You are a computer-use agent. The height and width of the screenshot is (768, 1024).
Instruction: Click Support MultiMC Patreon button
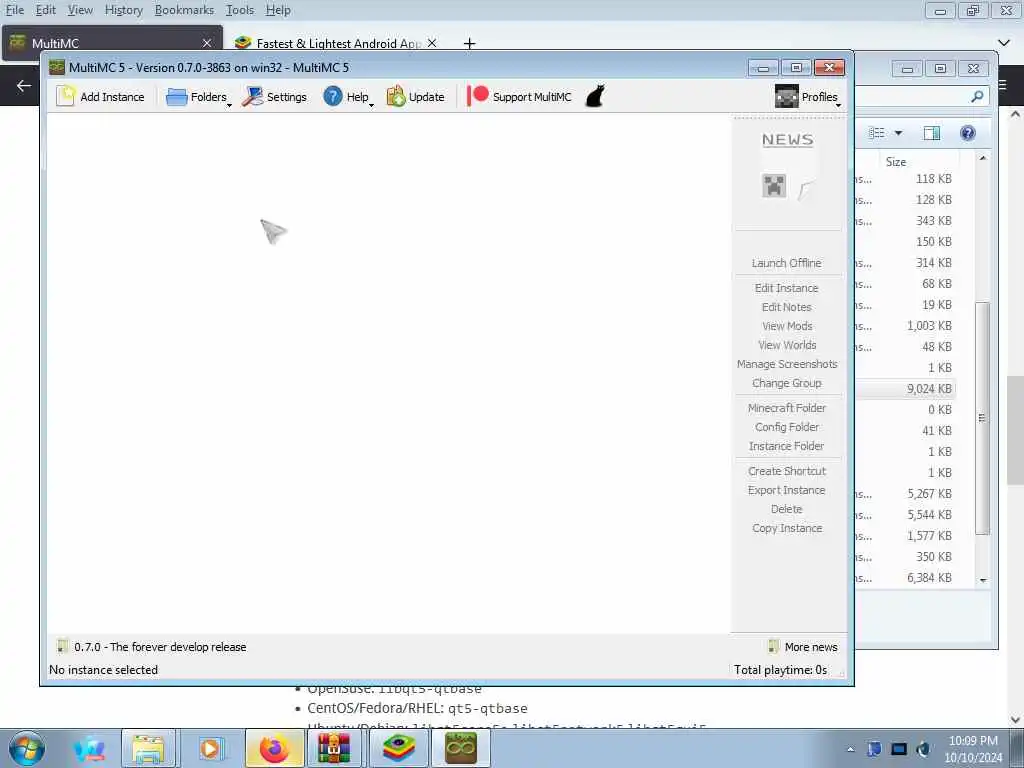point(519,97)
